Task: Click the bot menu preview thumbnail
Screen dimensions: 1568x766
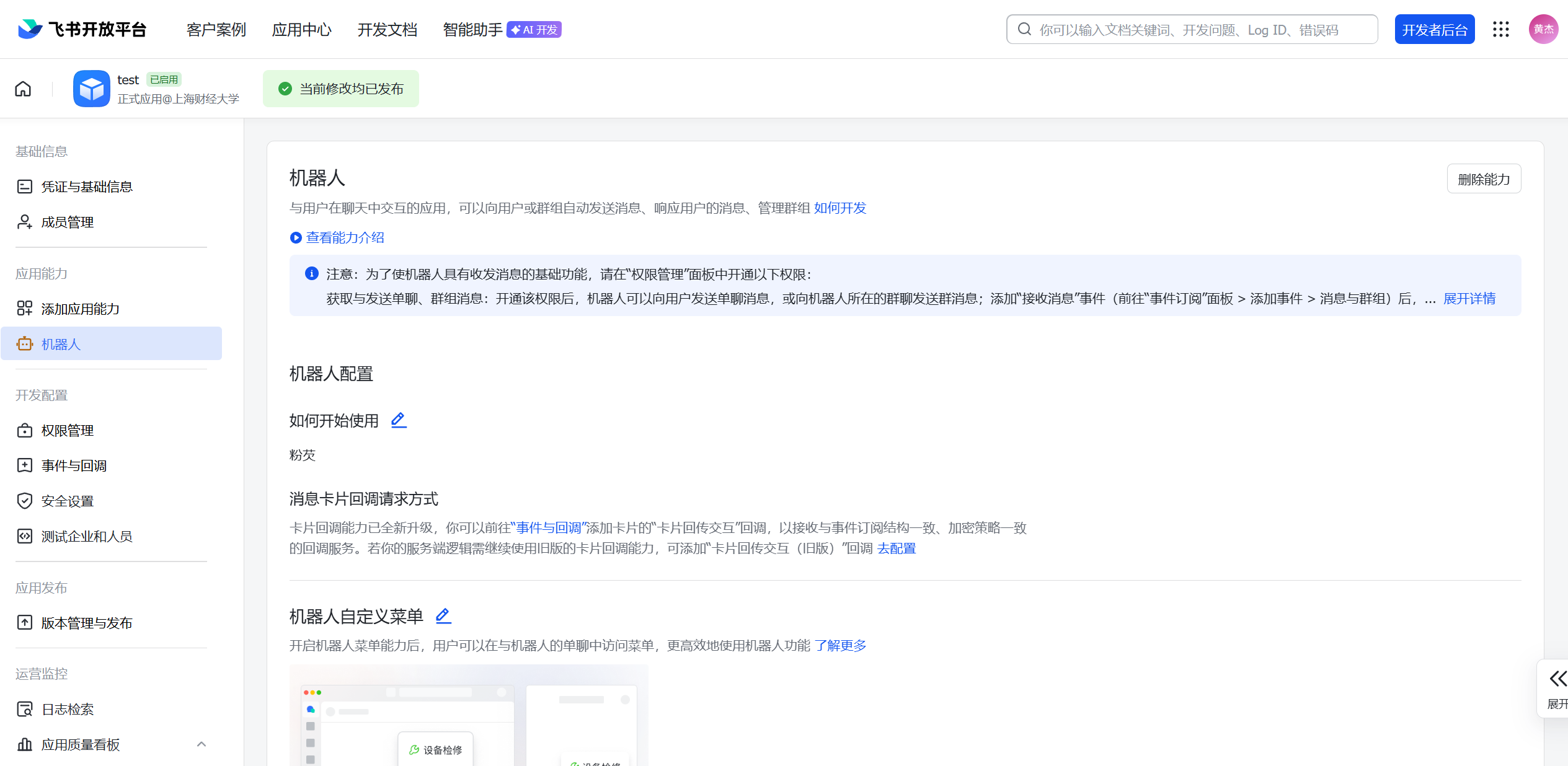Action: (469, 715)
